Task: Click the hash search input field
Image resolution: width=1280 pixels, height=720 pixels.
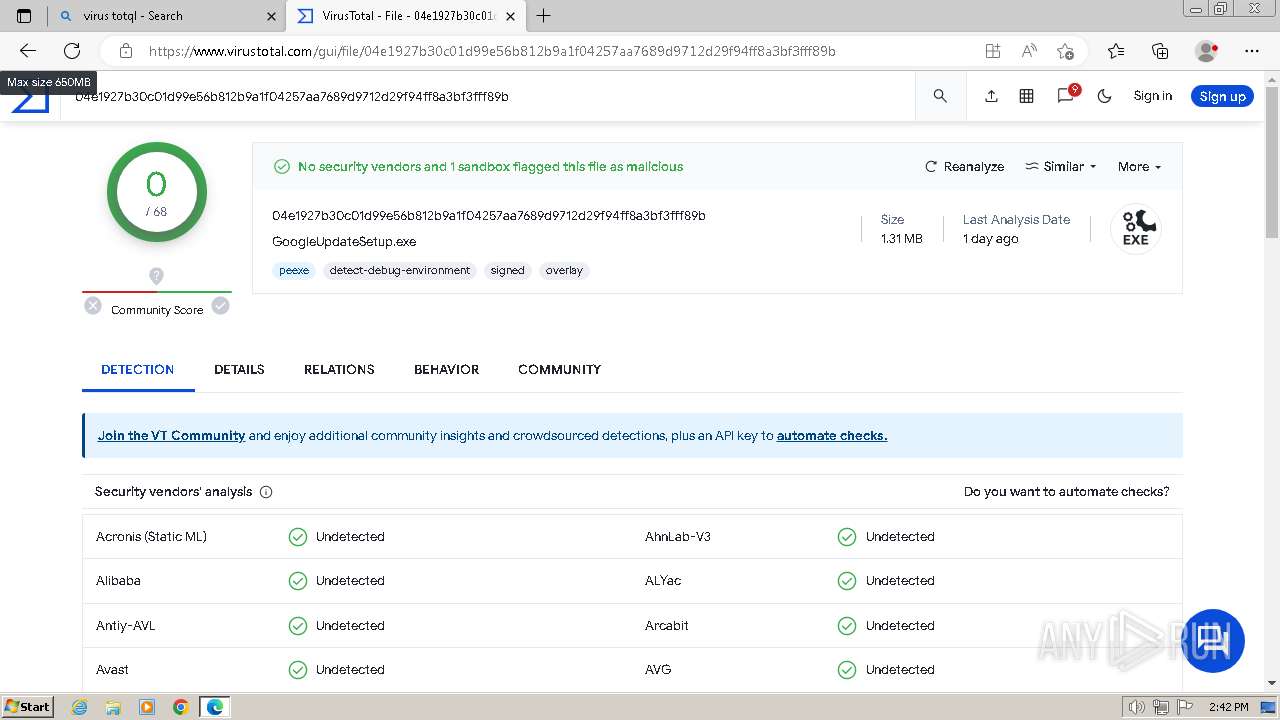Action: [490, 96]
